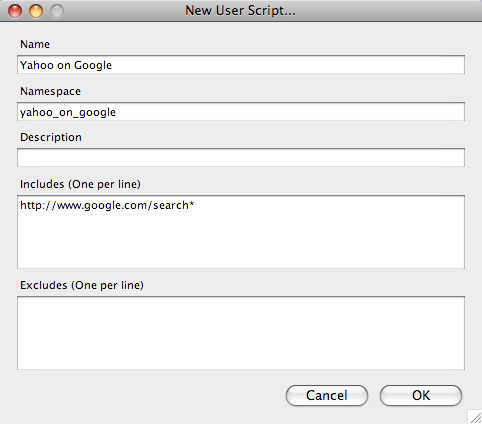Click the Description label
482x424 pixels.
click(51, 137)
